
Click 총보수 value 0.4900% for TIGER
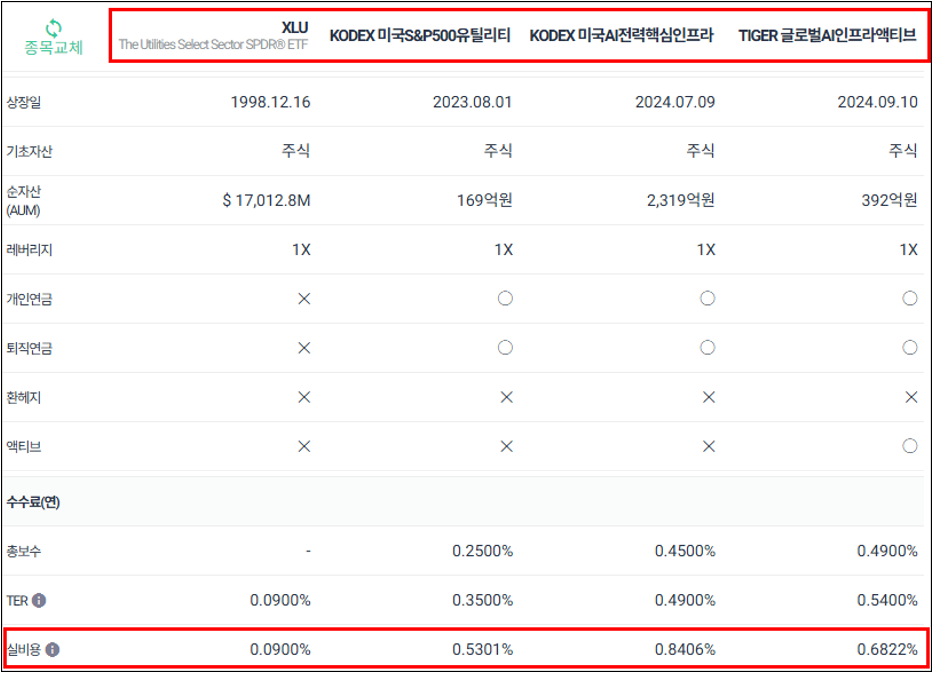[887, 551]
